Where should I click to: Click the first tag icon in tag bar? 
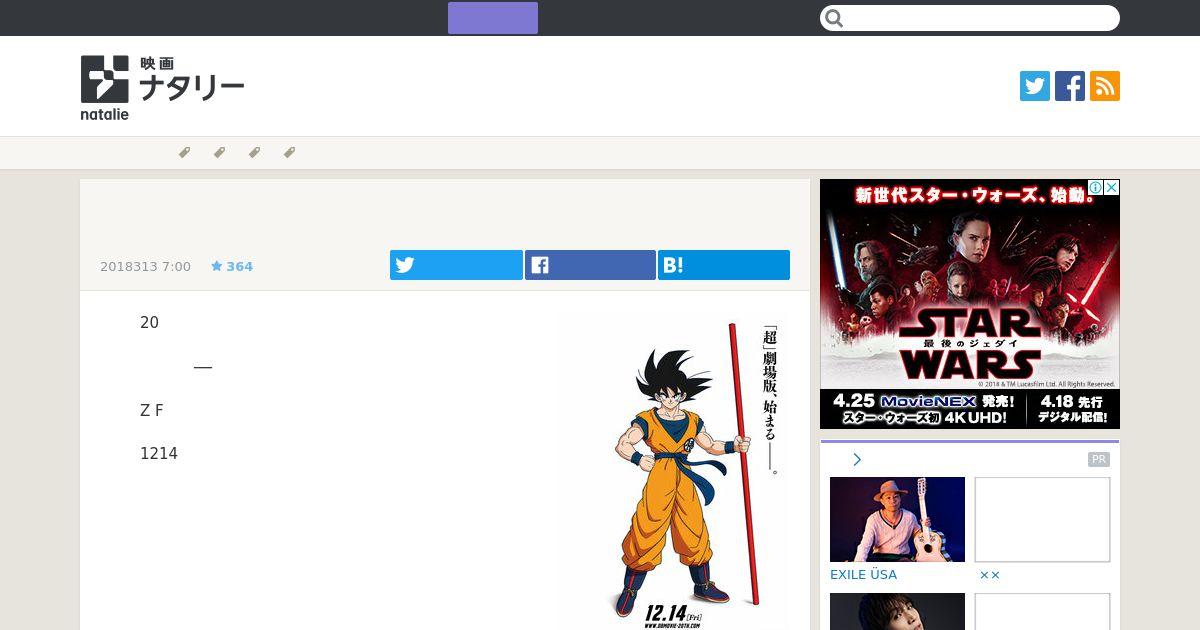(x=184, y=153)
